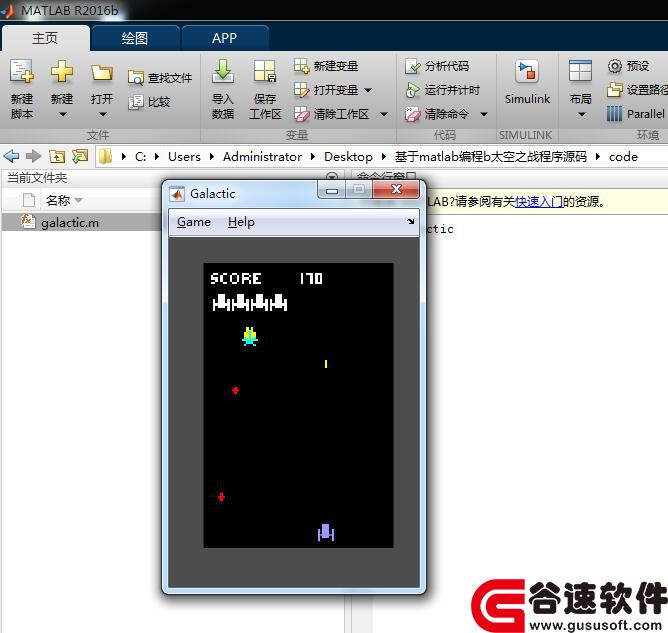Click the New (新建) plus icon
This screenshot has height=633, width=668.
coord(62,72)
